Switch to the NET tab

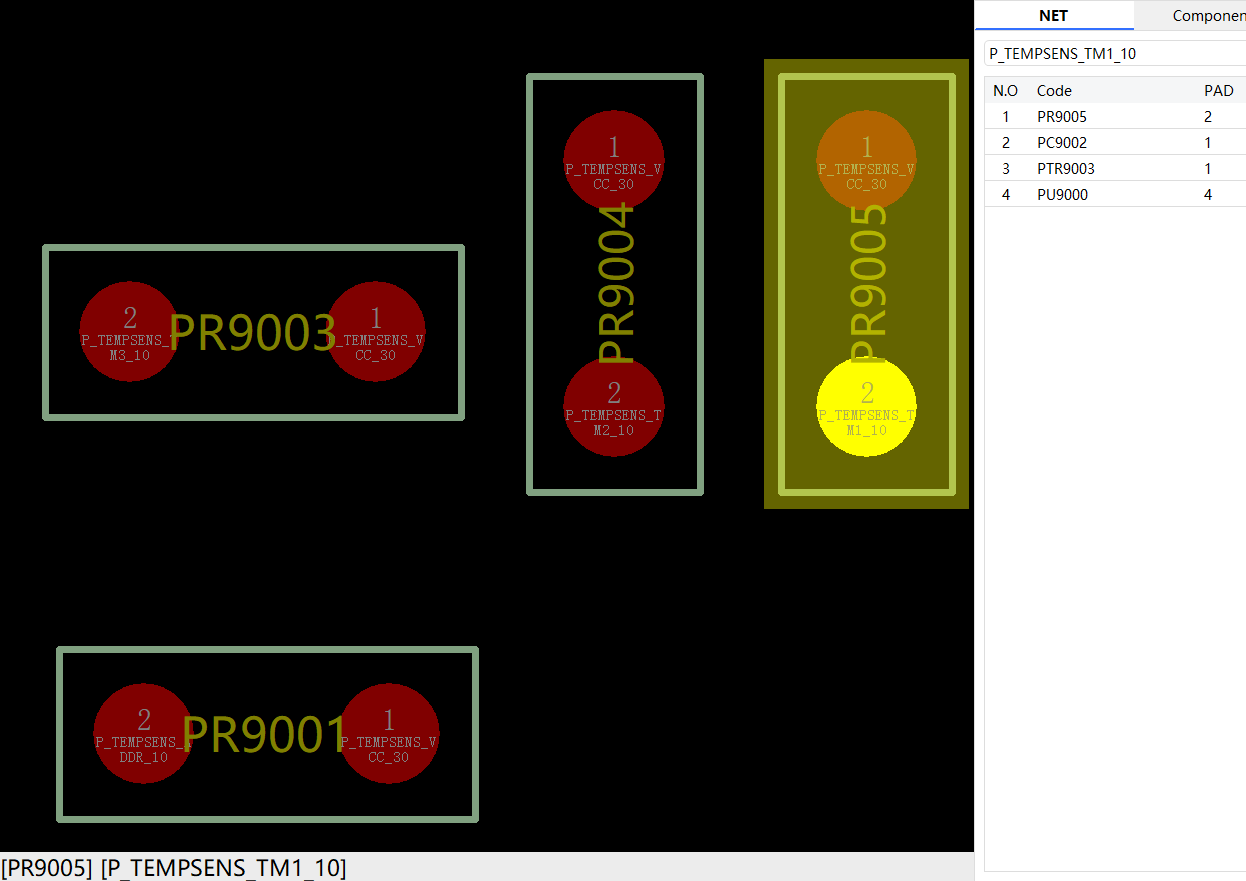click(1054, 15)
